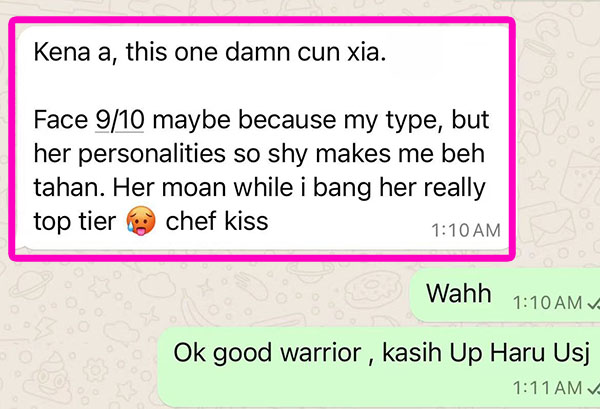This screenshot has height=409, width=600.
Task: Click the poop emoji doodle on wallpaper
Action: [47, 378]
